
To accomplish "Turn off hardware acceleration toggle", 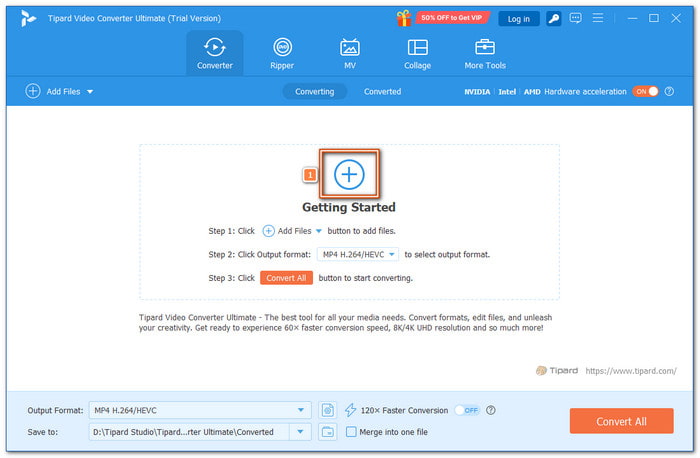I will [645, 91].
